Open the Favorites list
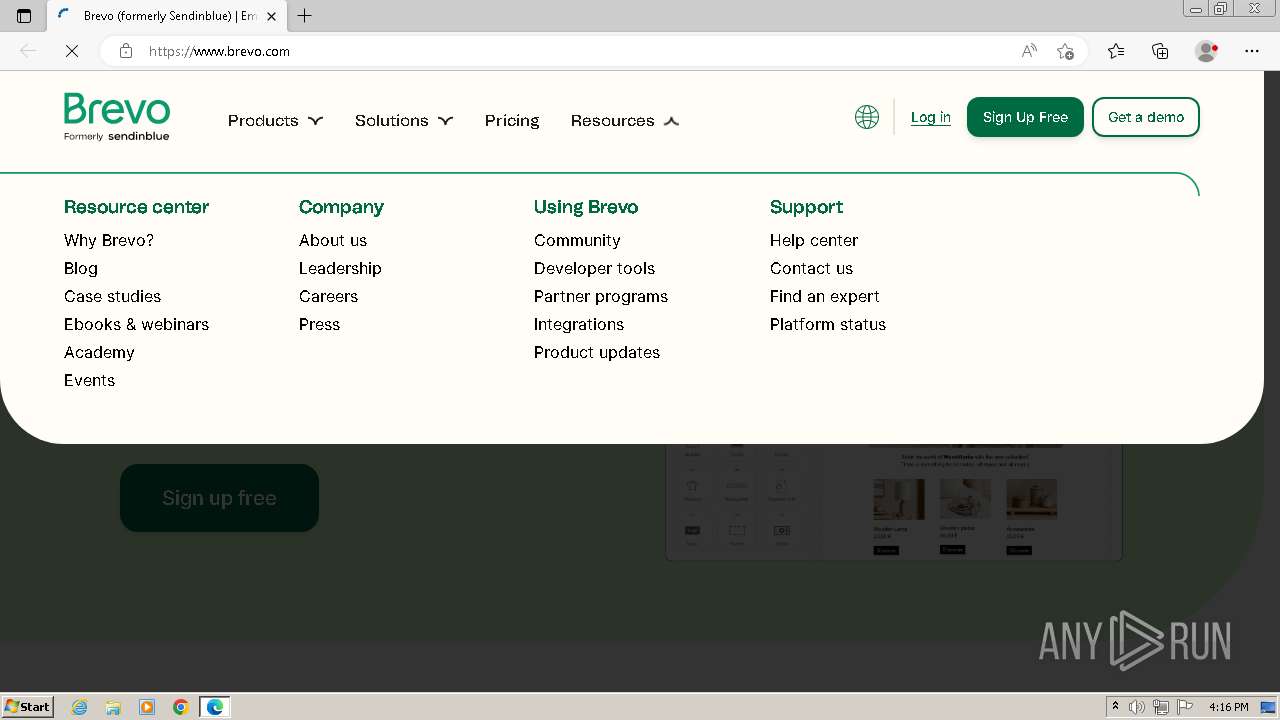The width and height of the screenshot is (1280, 720). point(1116,51)
